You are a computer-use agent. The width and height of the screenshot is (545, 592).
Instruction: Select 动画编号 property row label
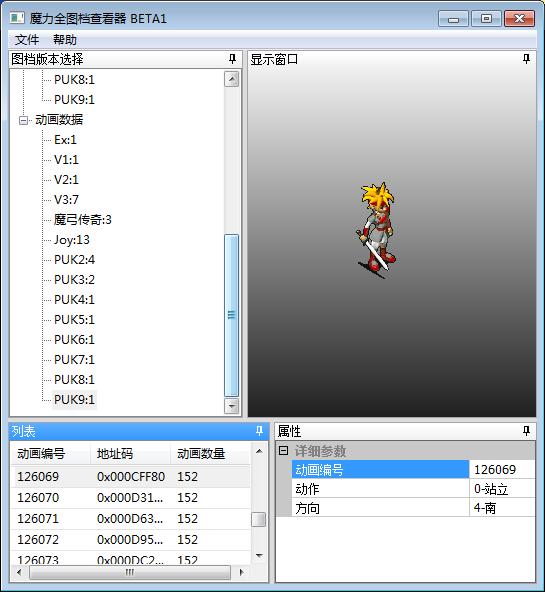[x=380, y=470]
